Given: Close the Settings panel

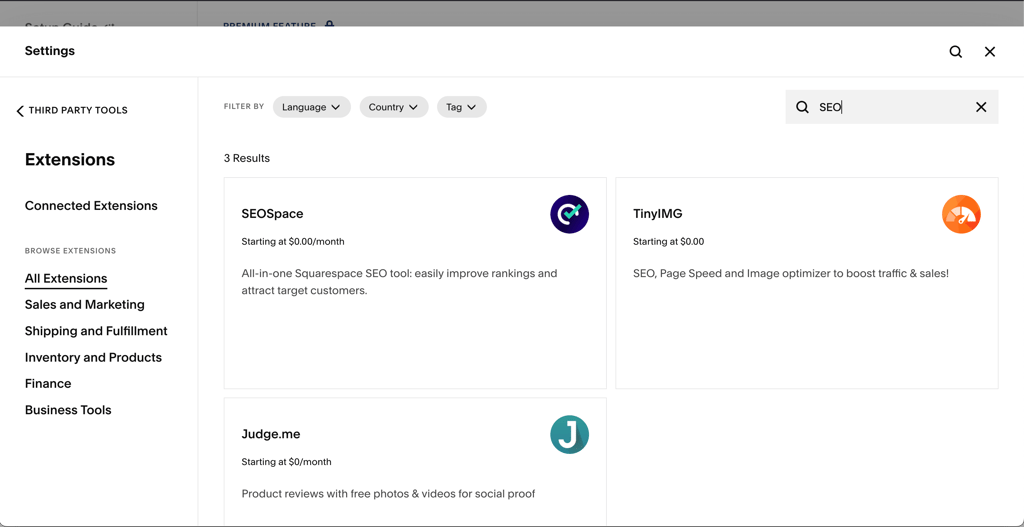Looking at the screenshot, I should [990, 52].
